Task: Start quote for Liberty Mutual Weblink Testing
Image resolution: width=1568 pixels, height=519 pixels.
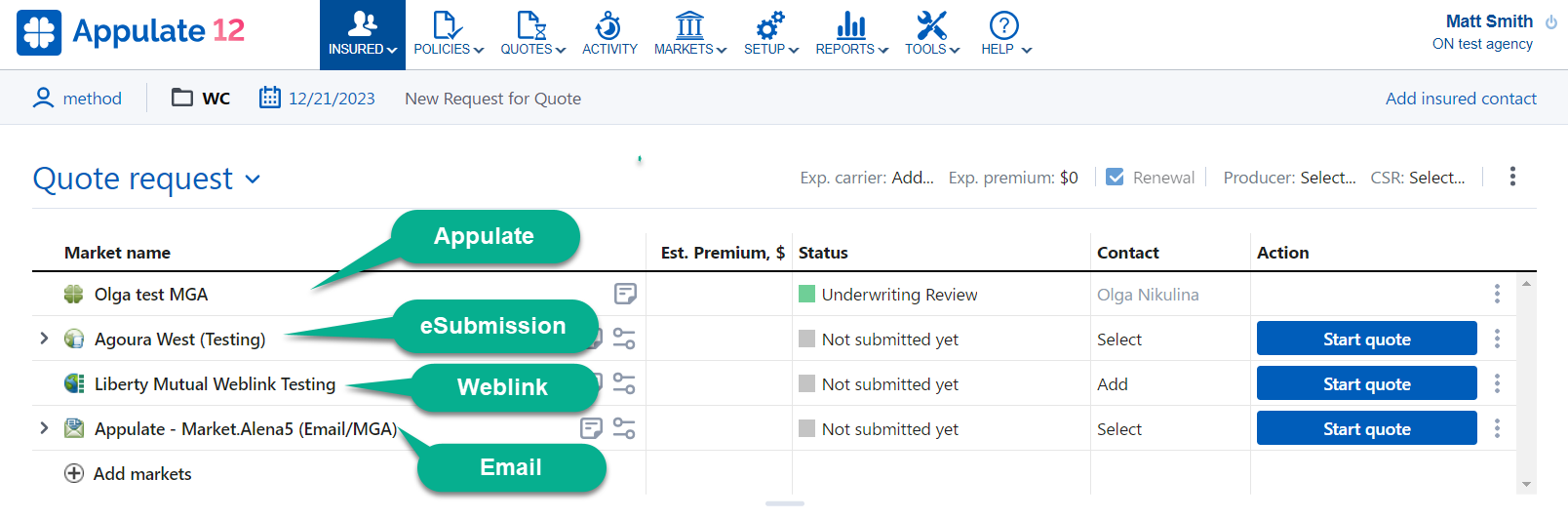Action: [x=1366, y=383]
